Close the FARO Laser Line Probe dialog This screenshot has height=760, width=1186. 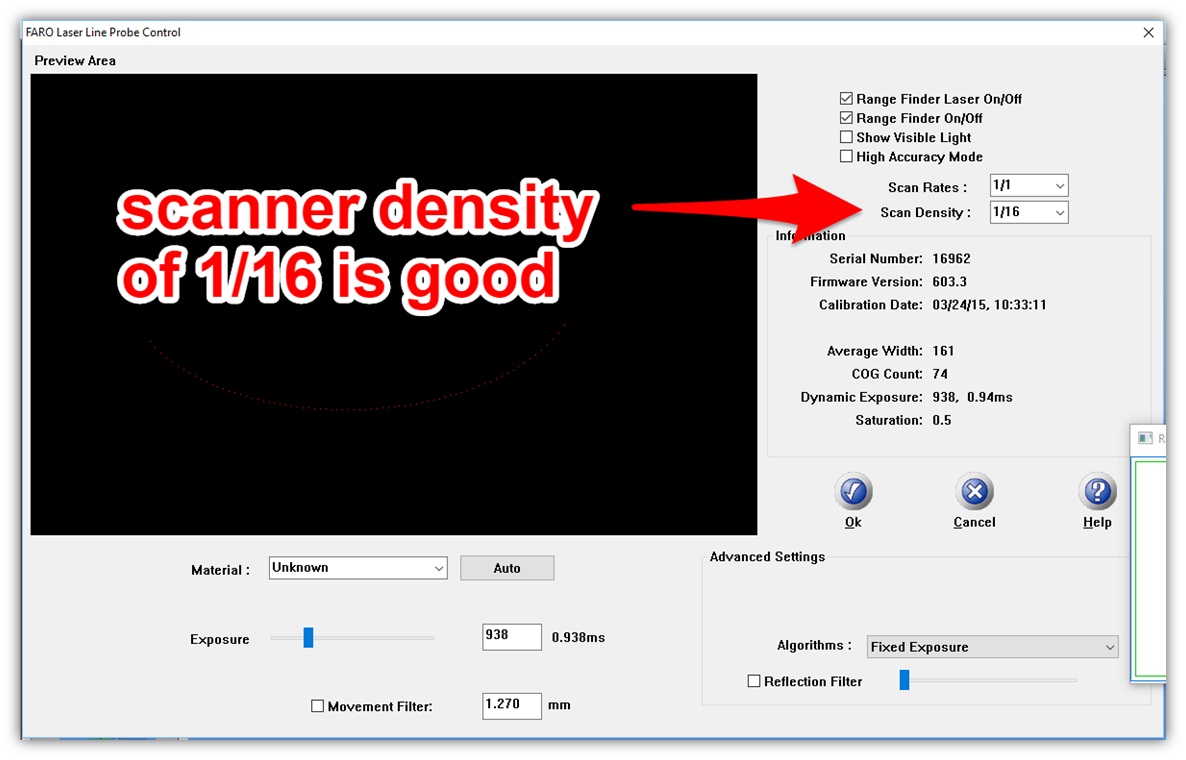point(1148,32)
